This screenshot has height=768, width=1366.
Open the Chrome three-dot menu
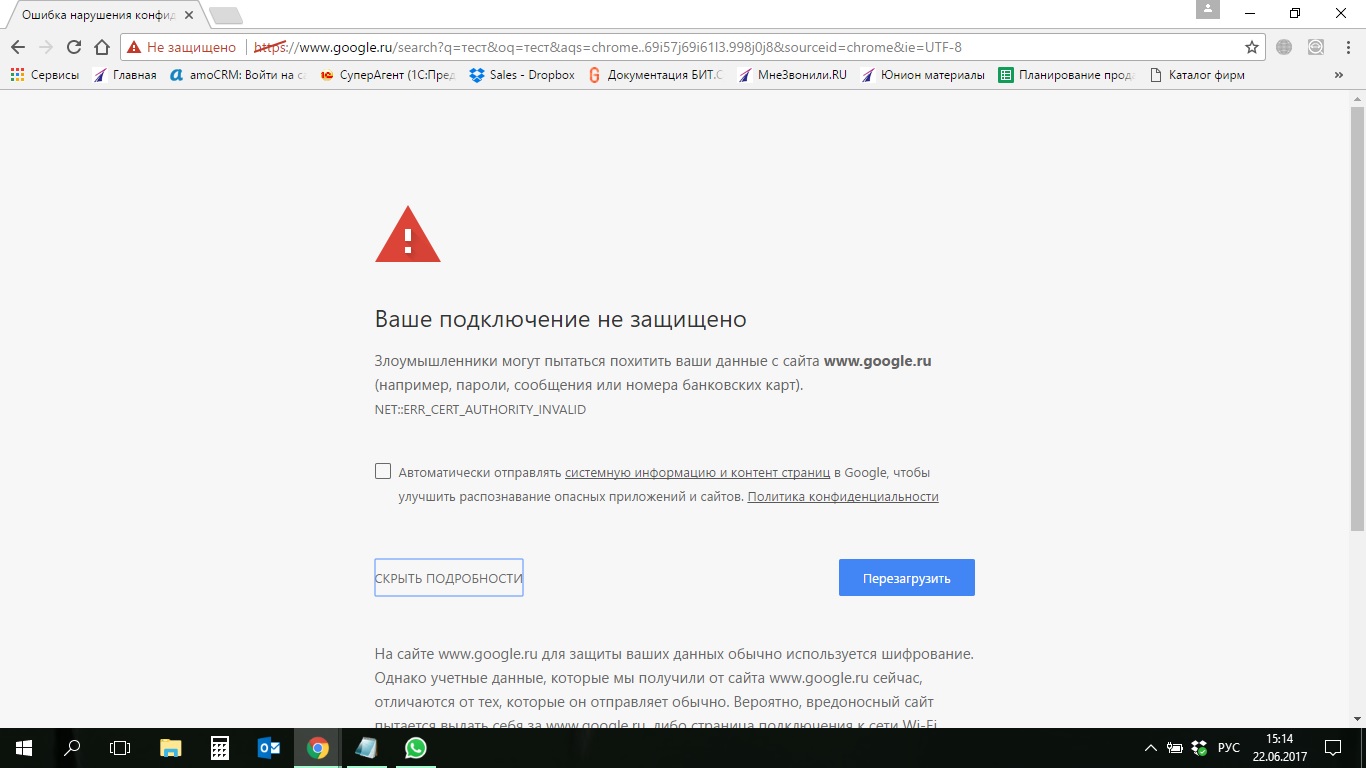(x=1347, y=47)
